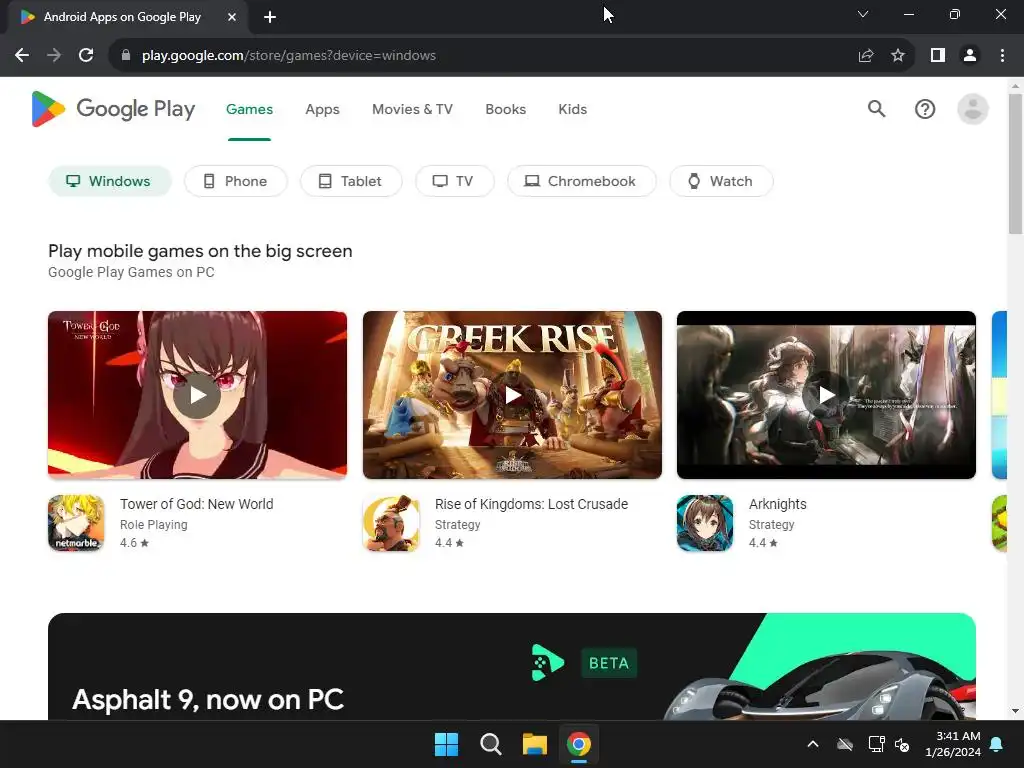Viewport: 1024px width, 768px height.
Task: Open Asphalt 9, now on PC banner
Action: [512, 666]
